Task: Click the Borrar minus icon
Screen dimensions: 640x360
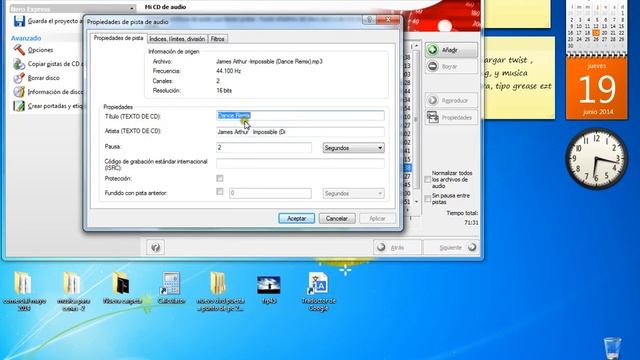Action: pyautogui.click(x=433, y=66)
